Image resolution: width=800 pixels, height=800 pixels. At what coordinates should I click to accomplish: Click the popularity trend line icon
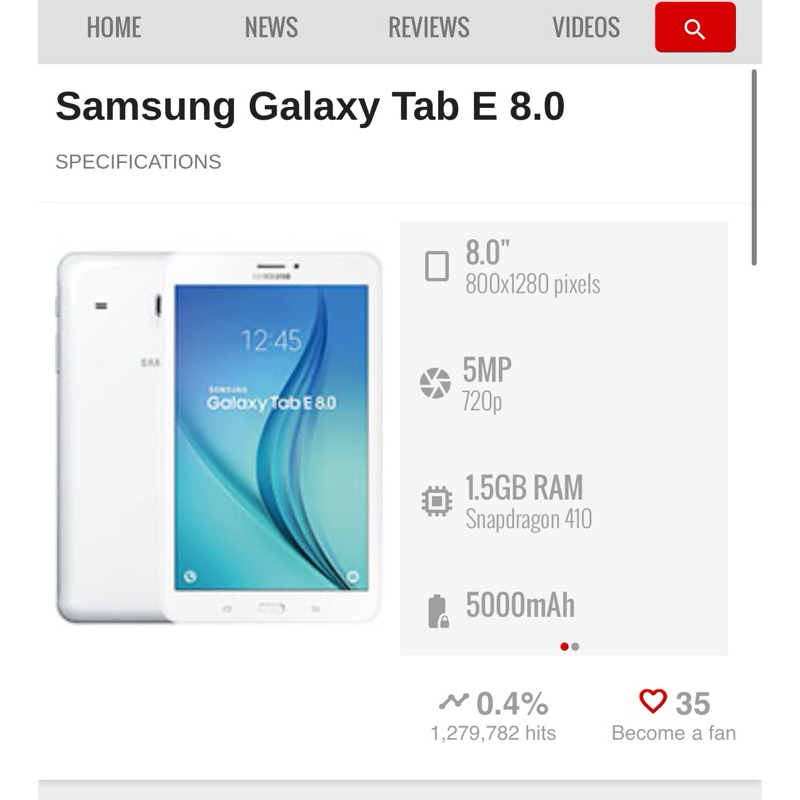point(454,702)
